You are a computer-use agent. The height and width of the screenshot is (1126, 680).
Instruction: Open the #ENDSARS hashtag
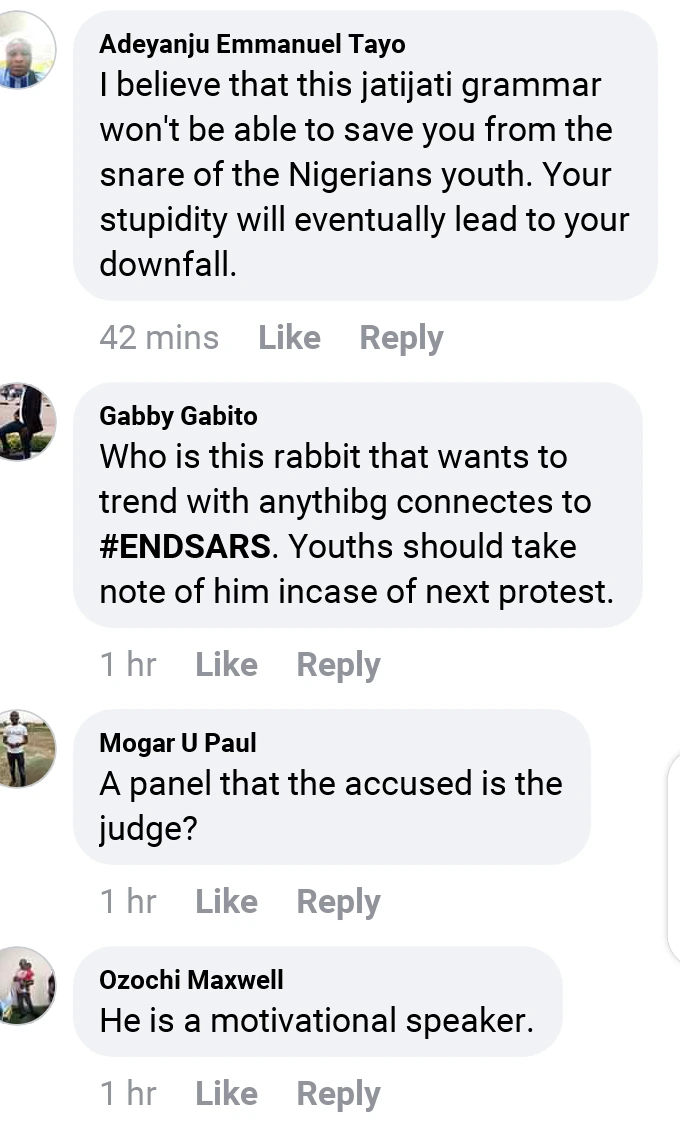coord(185,547)
